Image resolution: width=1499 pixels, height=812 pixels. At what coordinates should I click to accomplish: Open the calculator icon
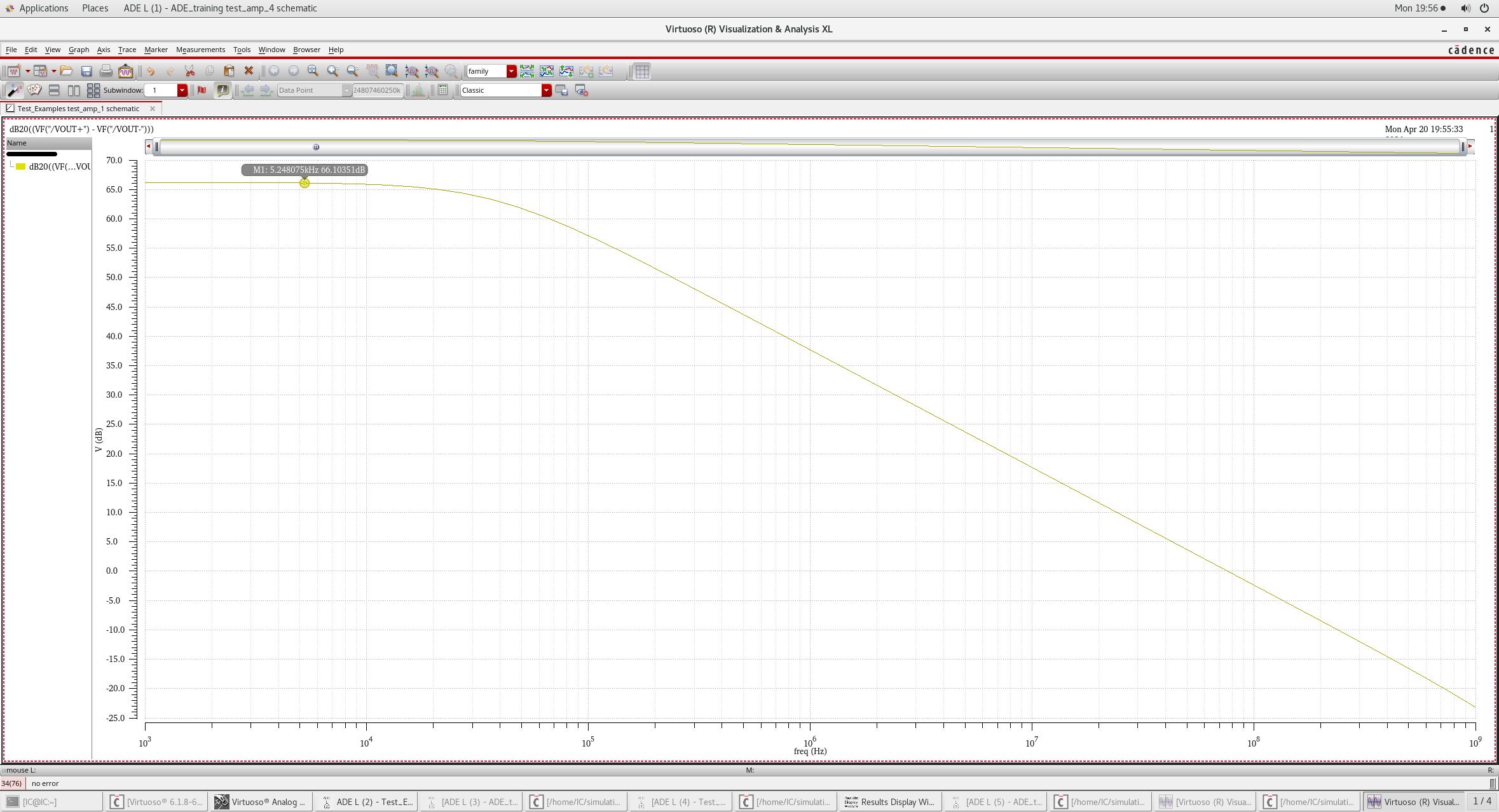point(443,90)
